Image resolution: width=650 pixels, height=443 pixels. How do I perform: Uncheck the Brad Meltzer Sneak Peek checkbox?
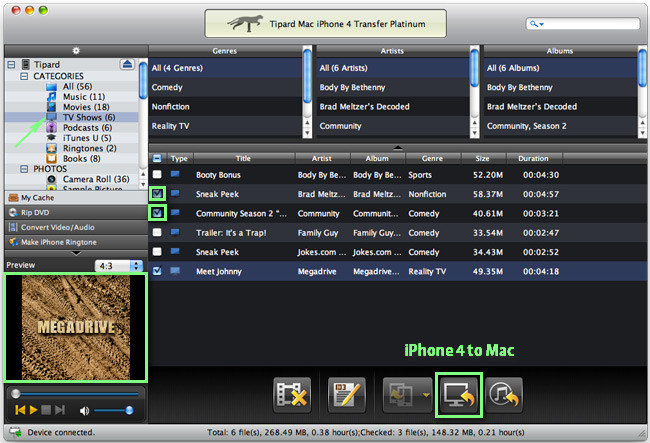pyautogui.click(x=157, y=194)
